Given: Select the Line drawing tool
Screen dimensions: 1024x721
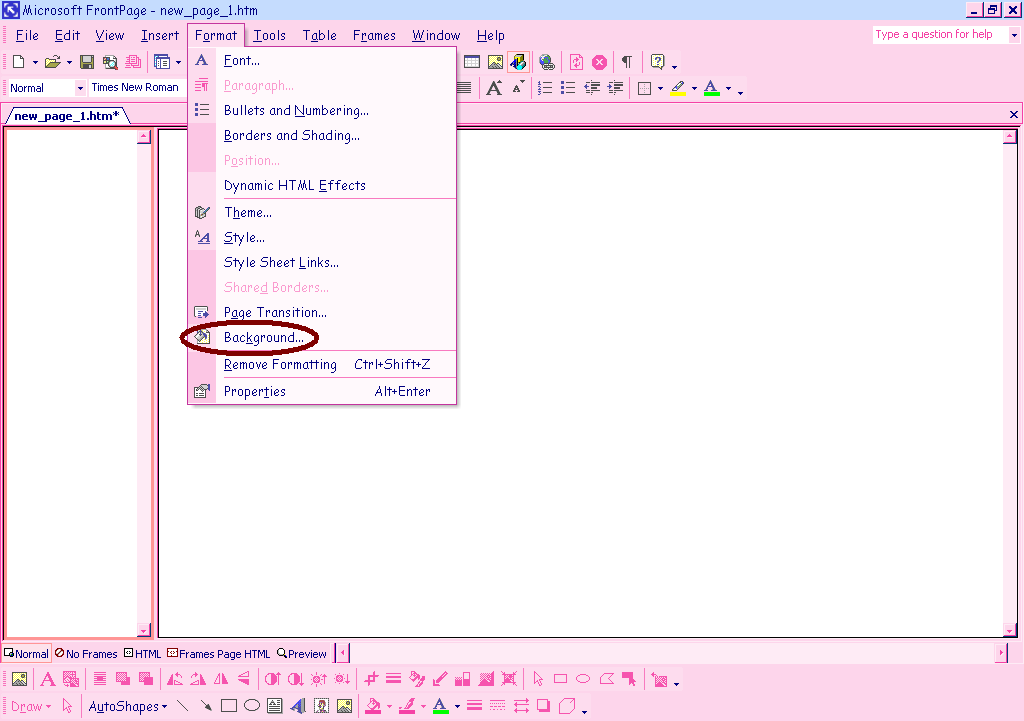Looking at the screenshot, I should click(x=183, y=706).
